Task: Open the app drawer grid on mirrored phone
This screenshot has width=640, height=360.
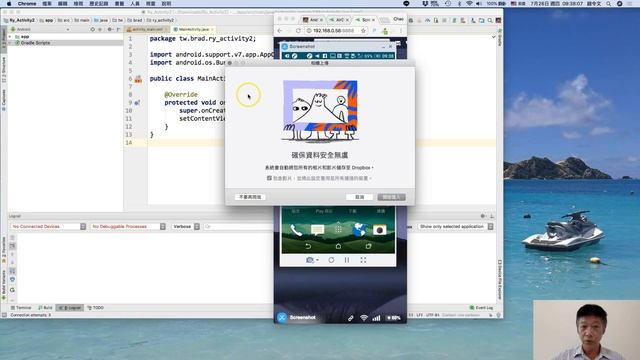Action: coord(338,230)
